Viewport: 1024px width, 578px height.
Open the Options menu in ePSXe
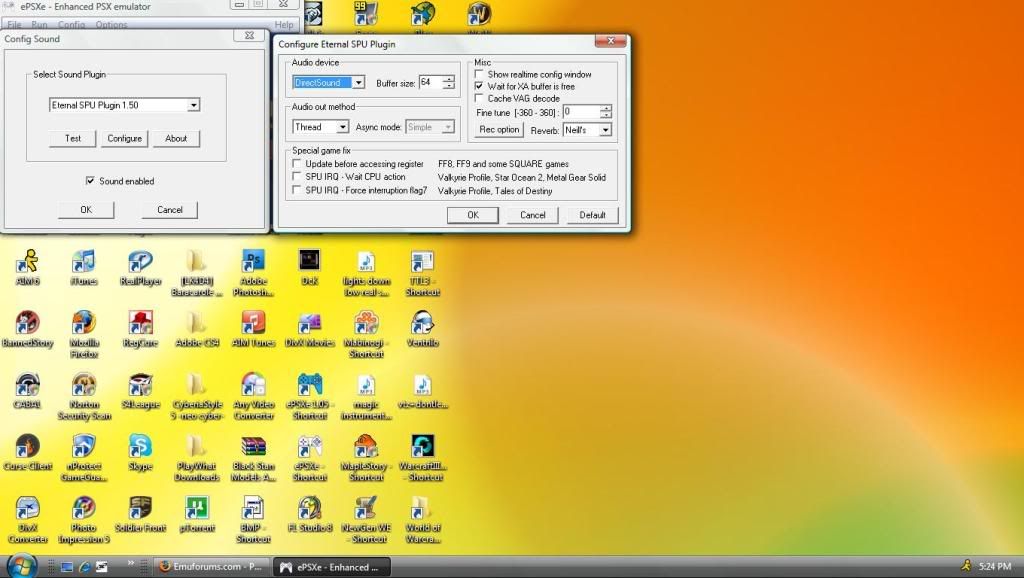coord(111,24)
